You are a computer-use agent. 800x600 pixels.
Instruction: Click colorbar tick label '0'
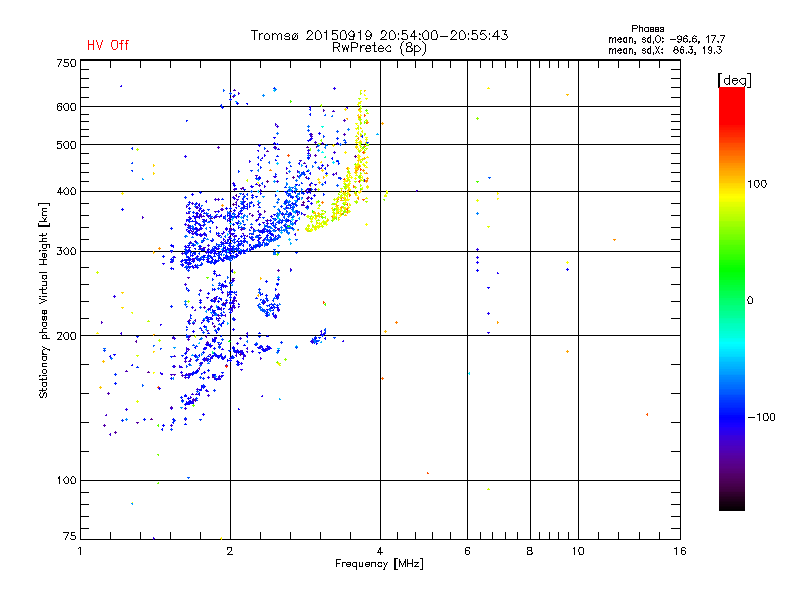tap(750, 301)
